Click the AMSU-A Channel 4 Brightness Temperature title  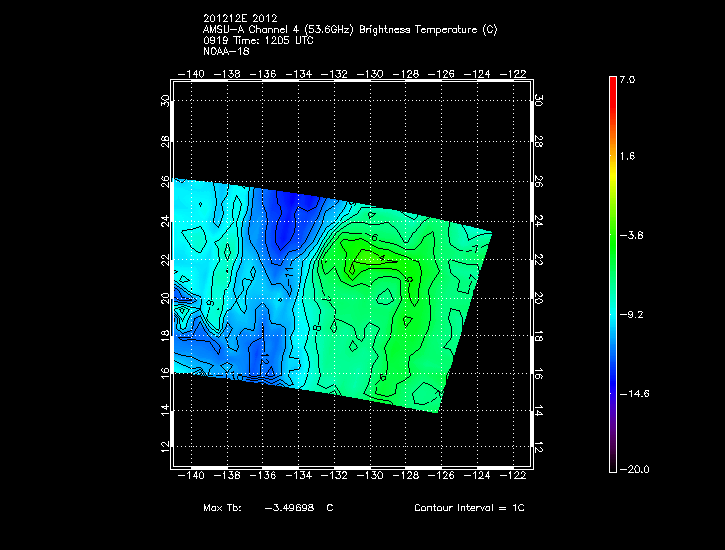pos(349,29)
